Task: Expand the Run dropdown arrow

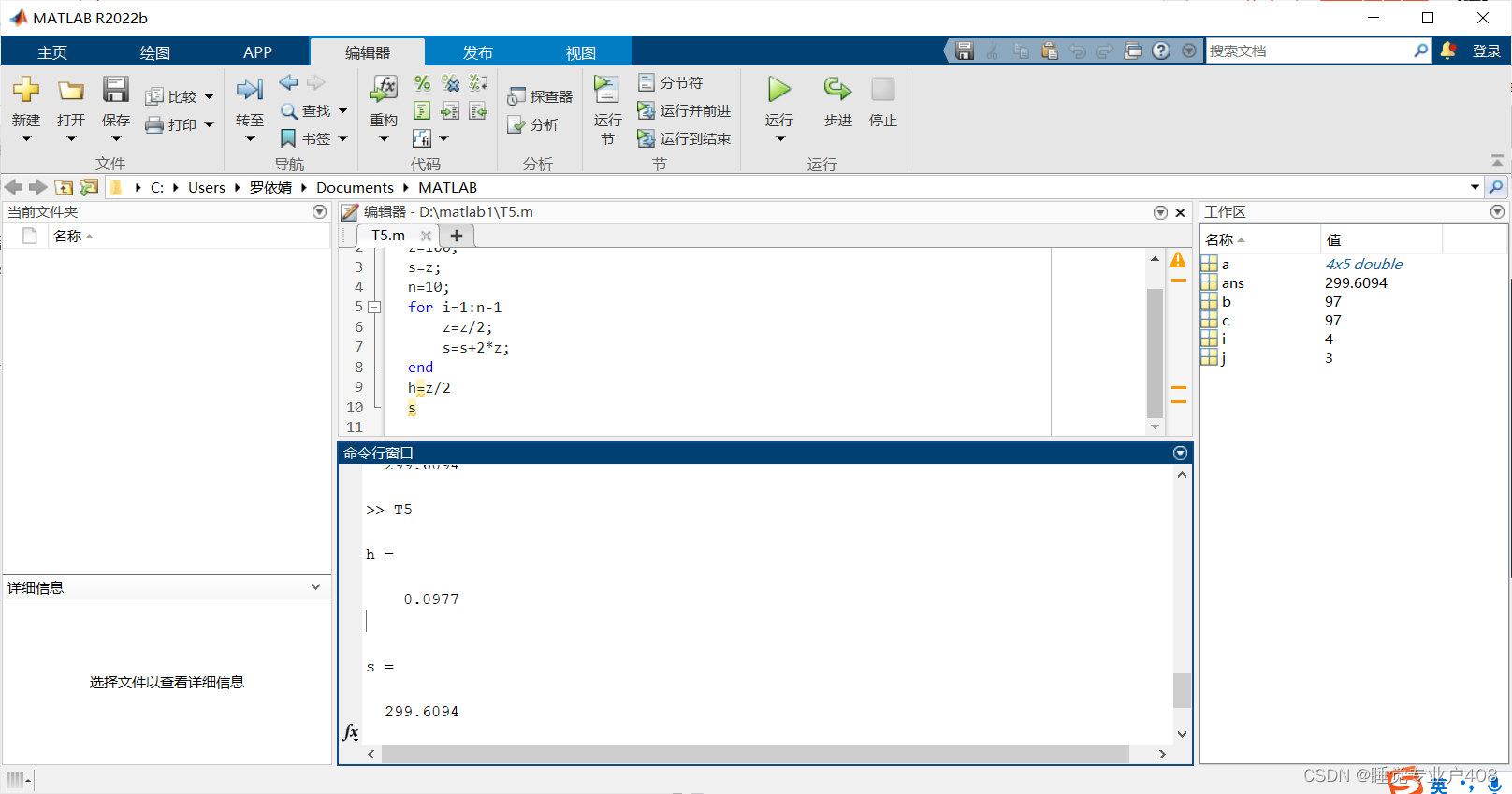Action: (x=780, y=138)
